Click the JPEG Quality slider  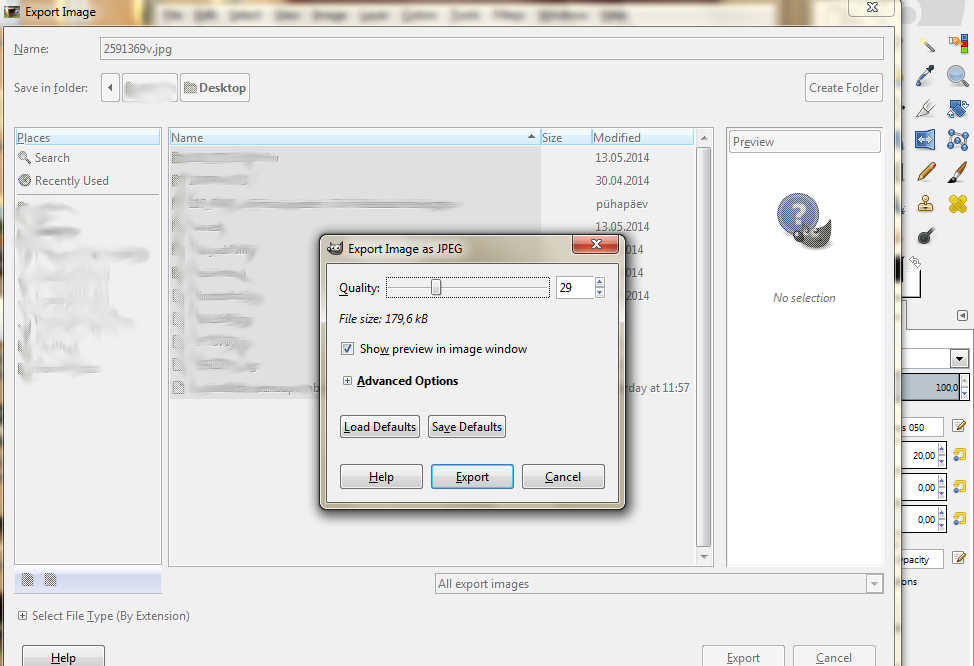(x=467, y=288)
